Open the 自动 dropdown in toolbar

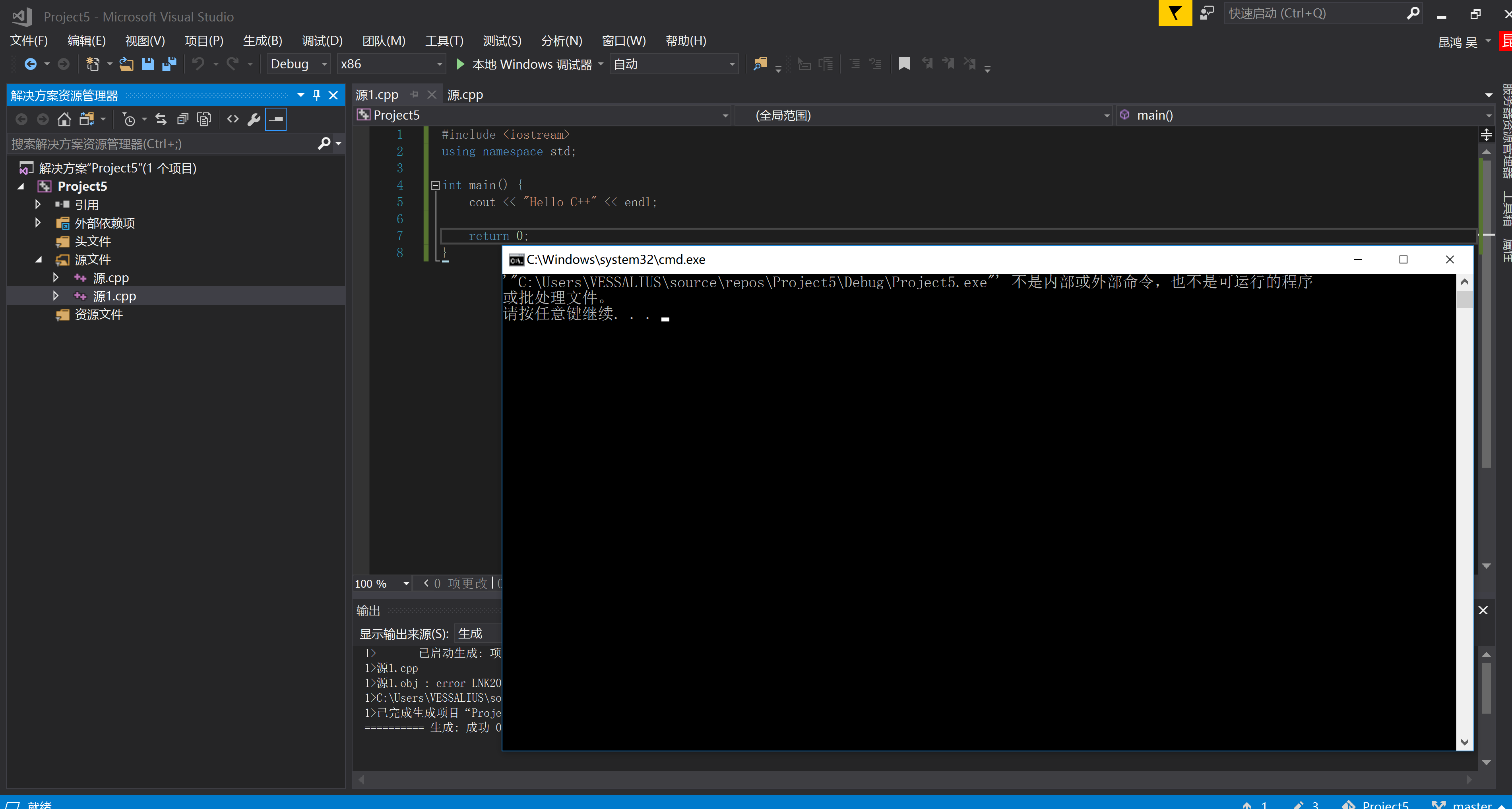[x=674, y=64]
